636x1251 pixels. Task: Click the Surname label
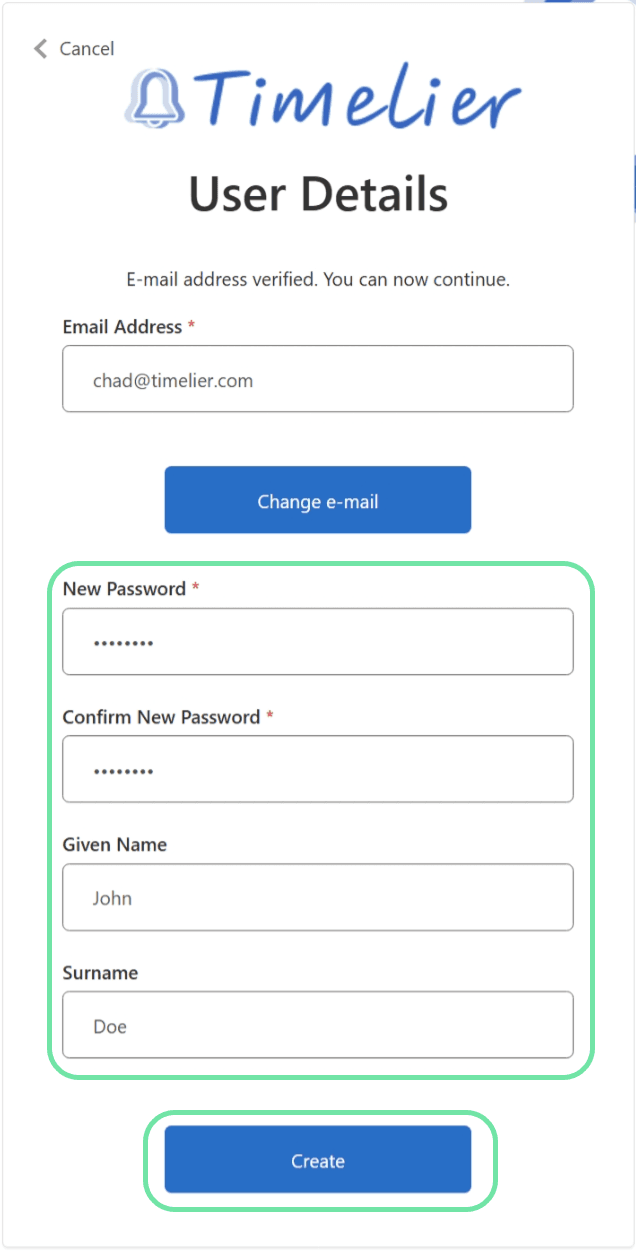100,973
